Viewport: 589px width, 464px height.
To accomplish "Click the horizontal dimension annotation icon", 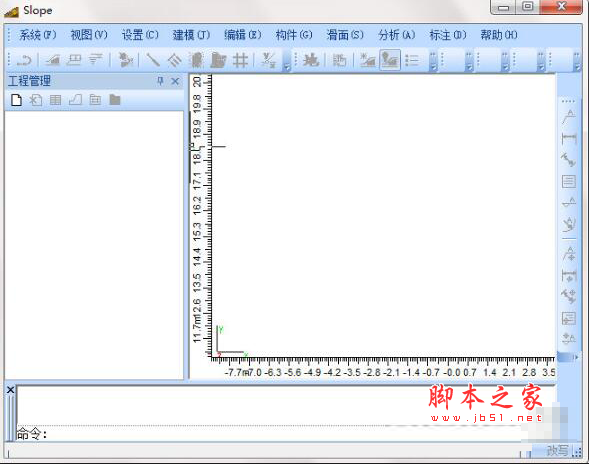I will pyautogui.click(x=569, y=138).
